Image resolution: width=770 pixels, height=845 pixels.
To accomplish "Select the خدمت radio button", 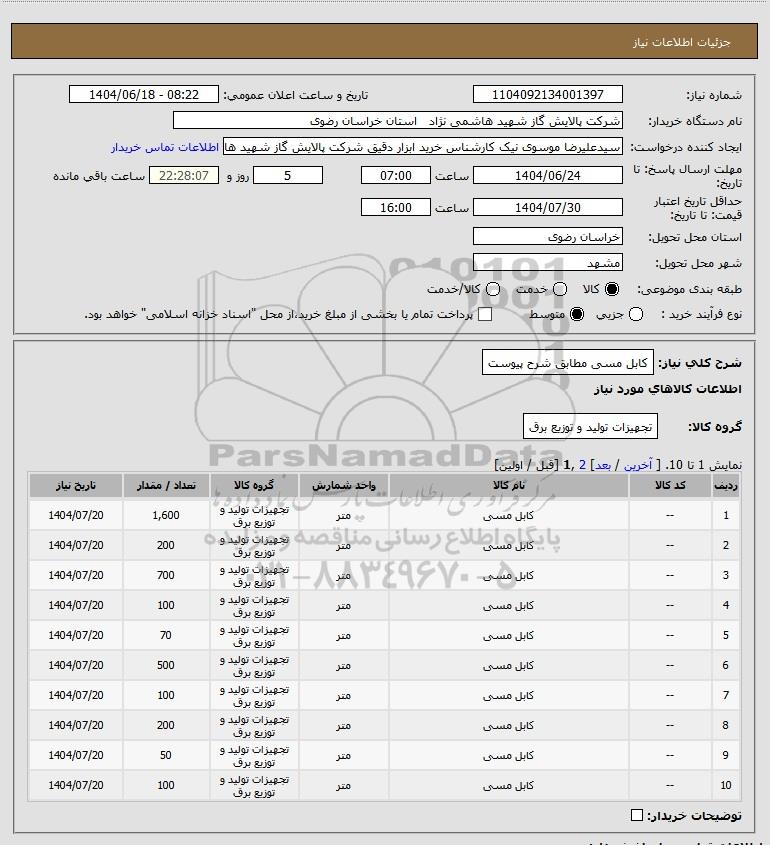I will pos(560,289).
